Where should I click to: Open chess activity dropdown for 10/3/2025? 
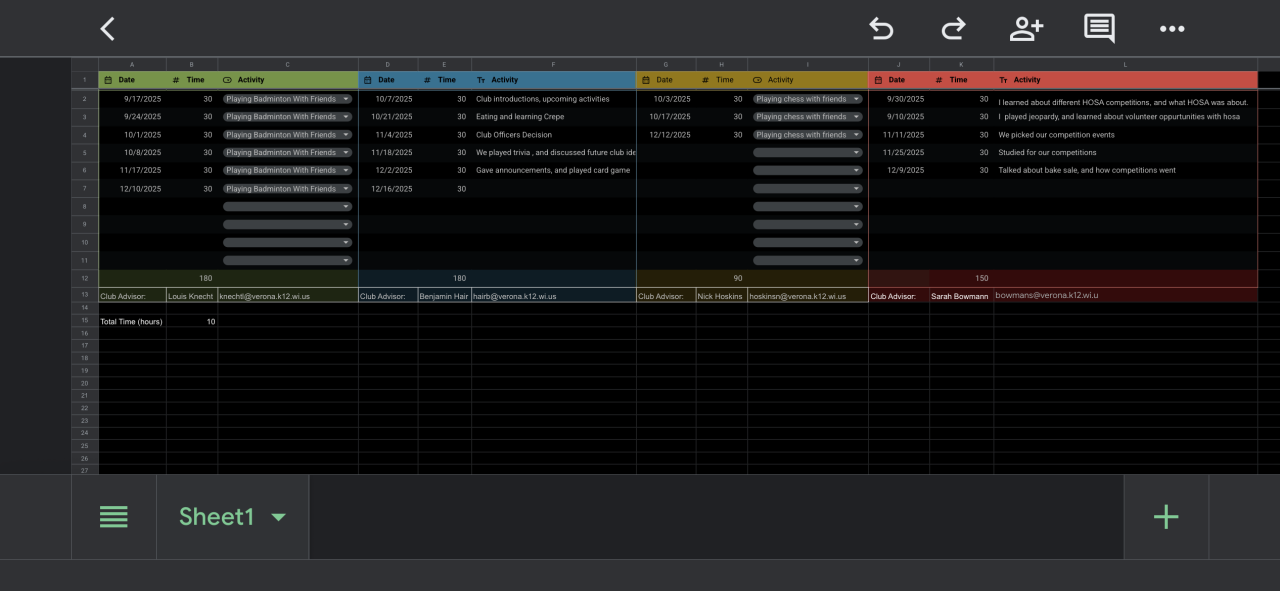click(x=855, y=99)
